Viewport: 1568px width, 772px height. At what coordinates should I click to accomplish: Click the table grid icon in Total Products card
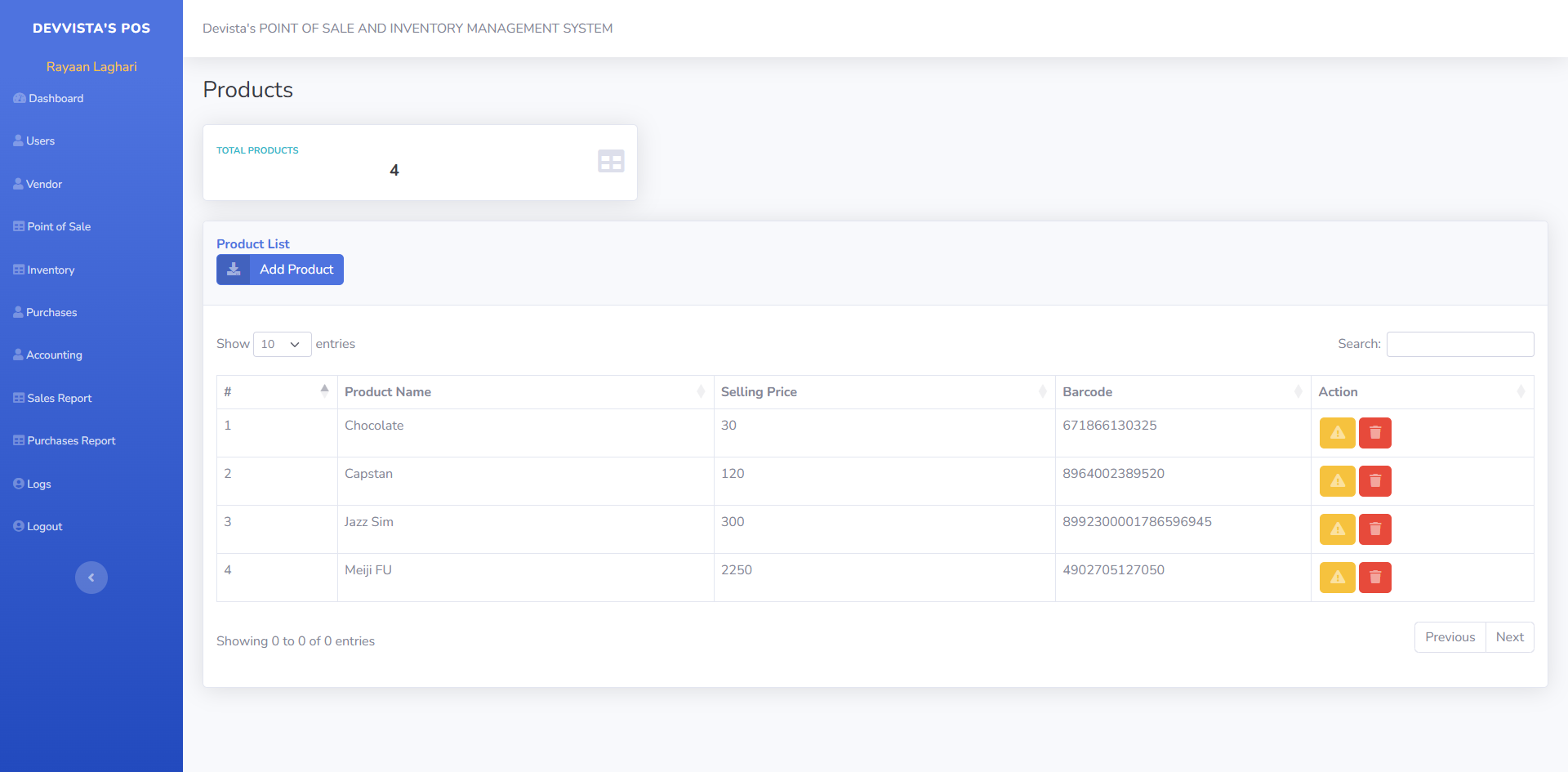coord(611,161)
